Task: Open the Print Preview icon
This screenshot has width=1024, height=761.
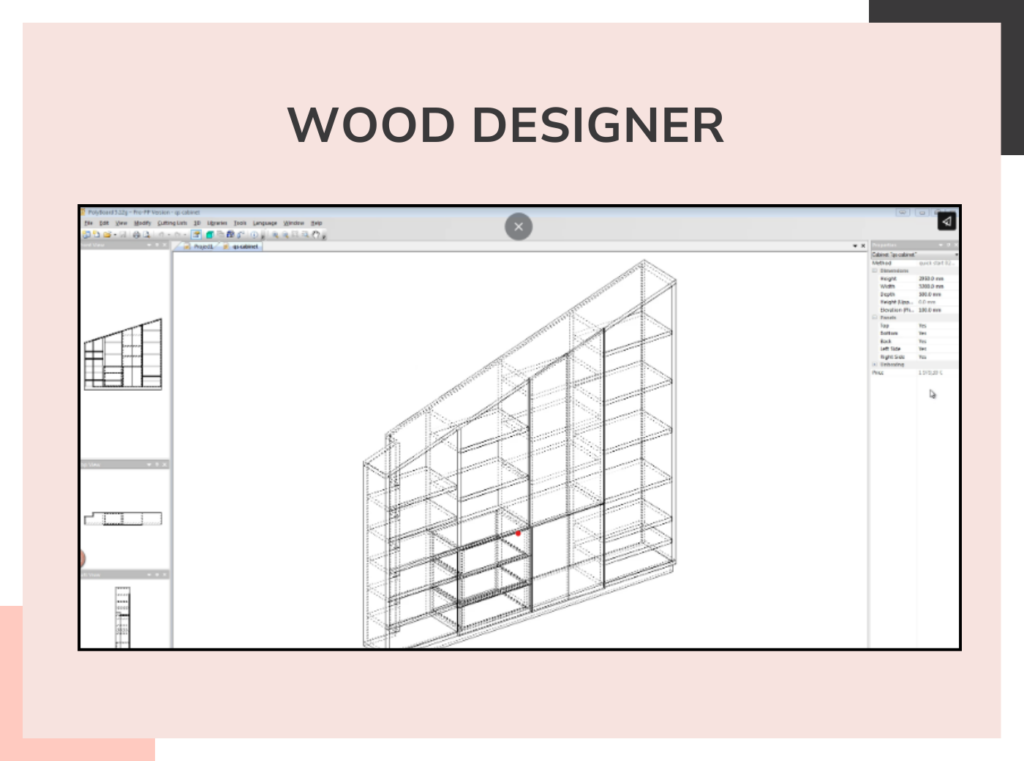Action: tap(146, 233)
